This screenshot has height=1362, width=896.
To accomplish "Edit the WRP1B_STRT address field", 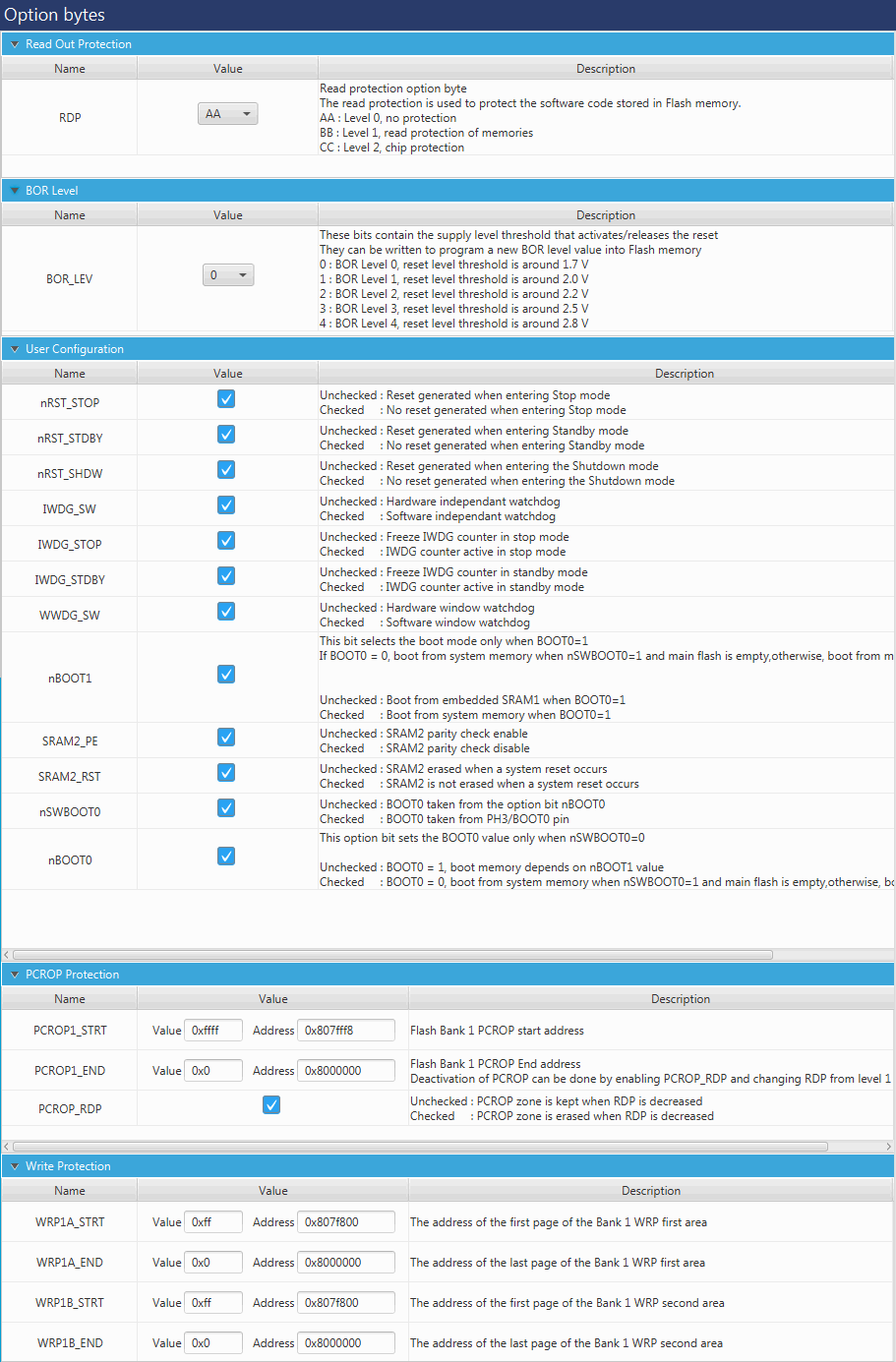I will [346, 1303].
